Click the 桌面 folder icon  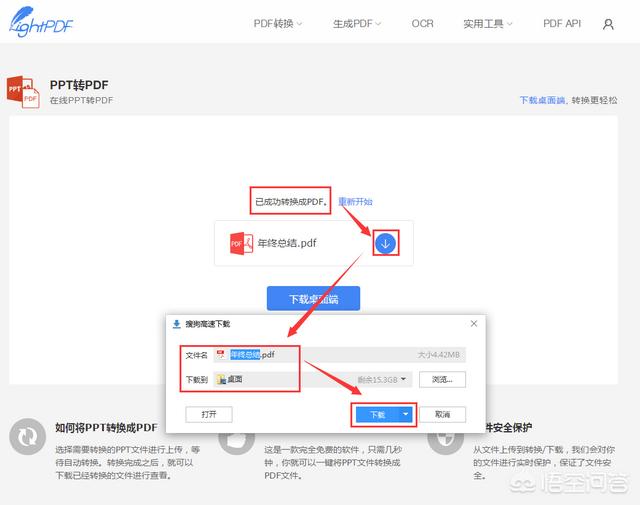pos(221,380)
